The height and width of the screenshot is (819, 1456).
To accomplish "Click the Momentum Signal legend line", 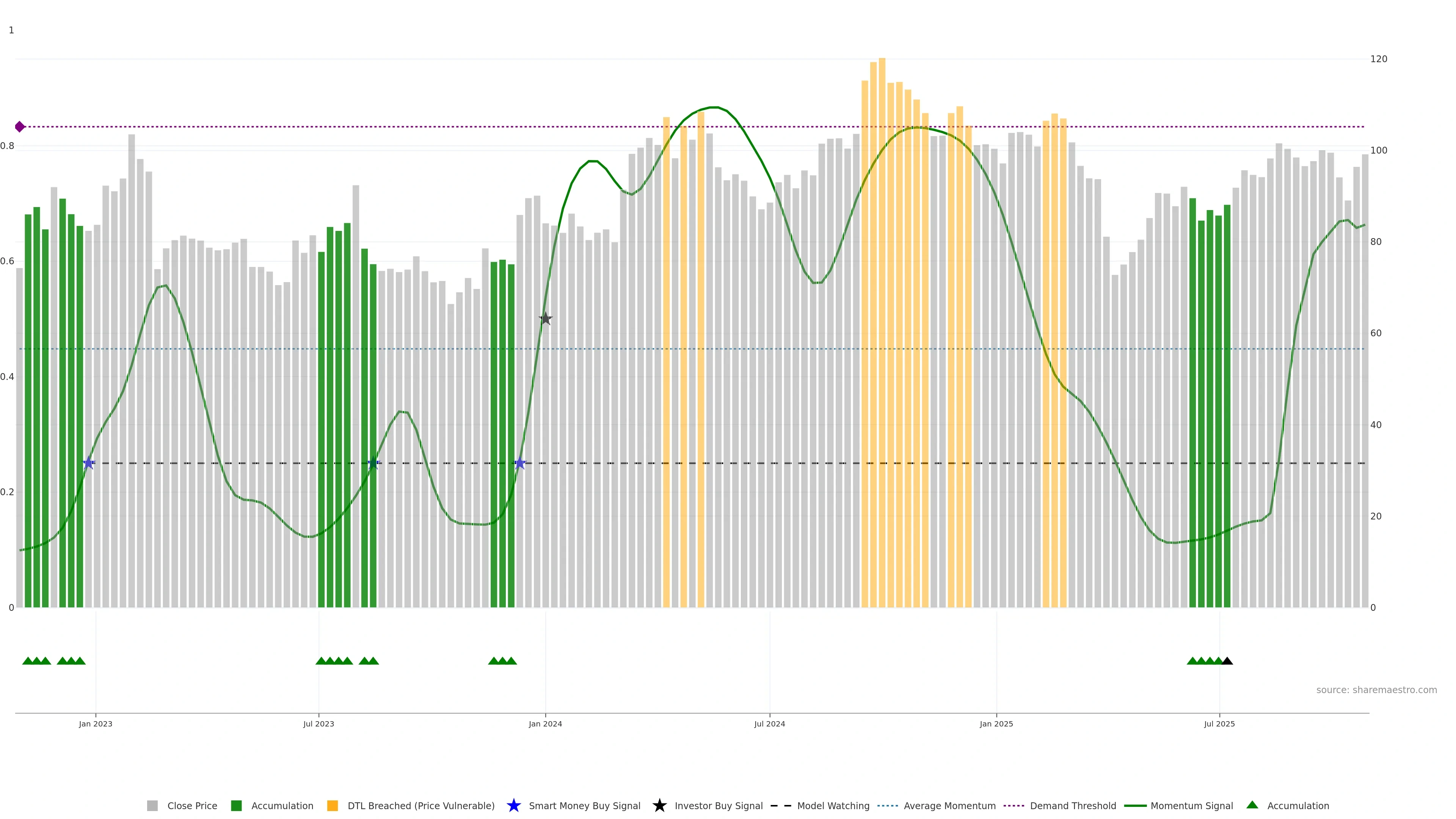I will [1135, 805].
